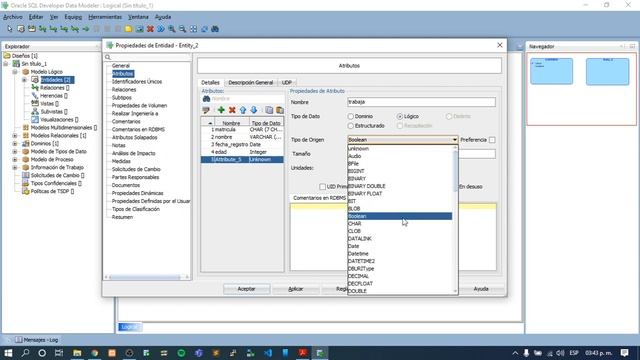Click the copy attributes icon
The width and height of the screenshot is (640, 360).
click(x=269, y=110)
